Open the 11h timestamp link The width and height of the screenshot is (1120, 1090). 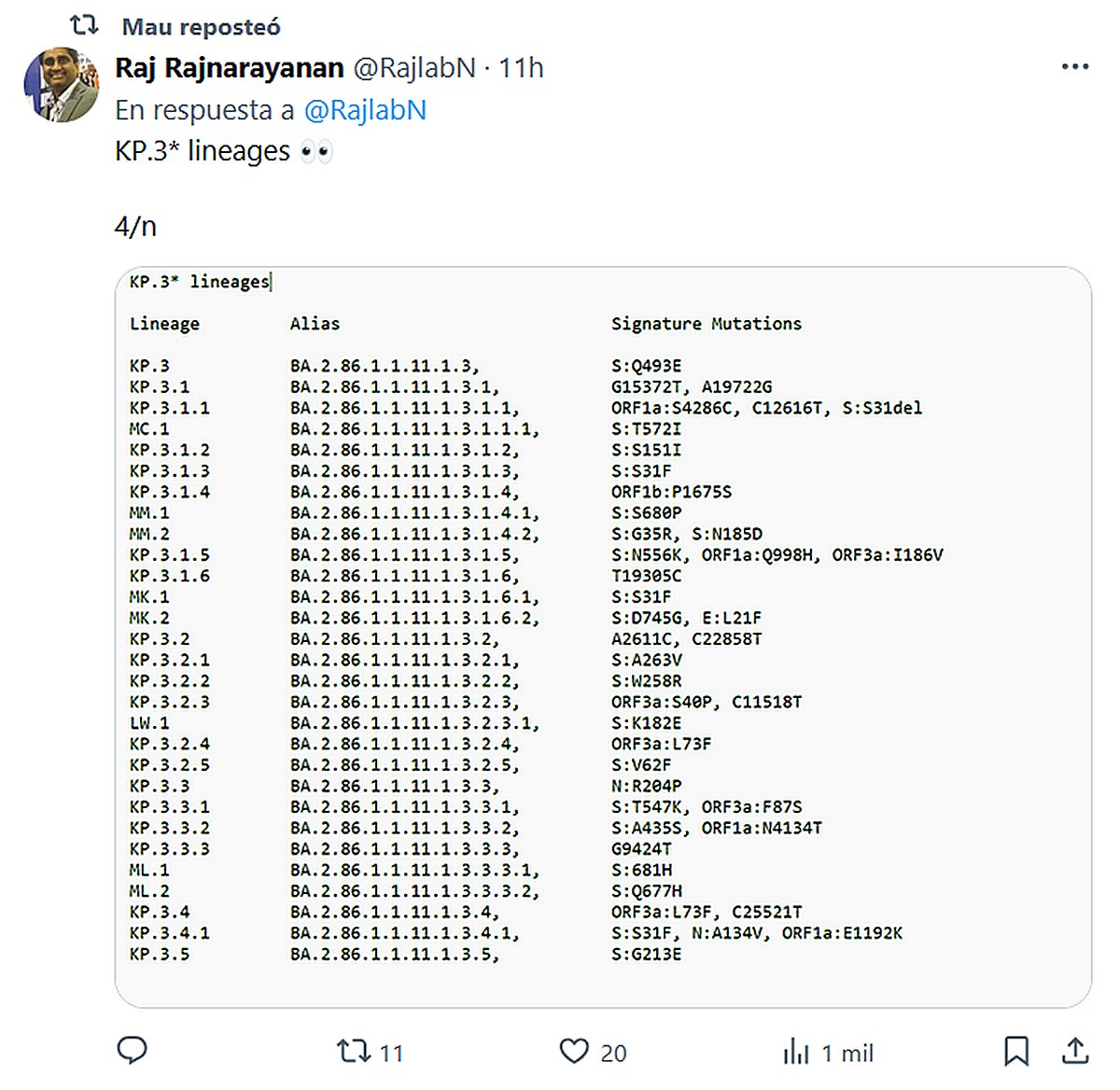521,68
